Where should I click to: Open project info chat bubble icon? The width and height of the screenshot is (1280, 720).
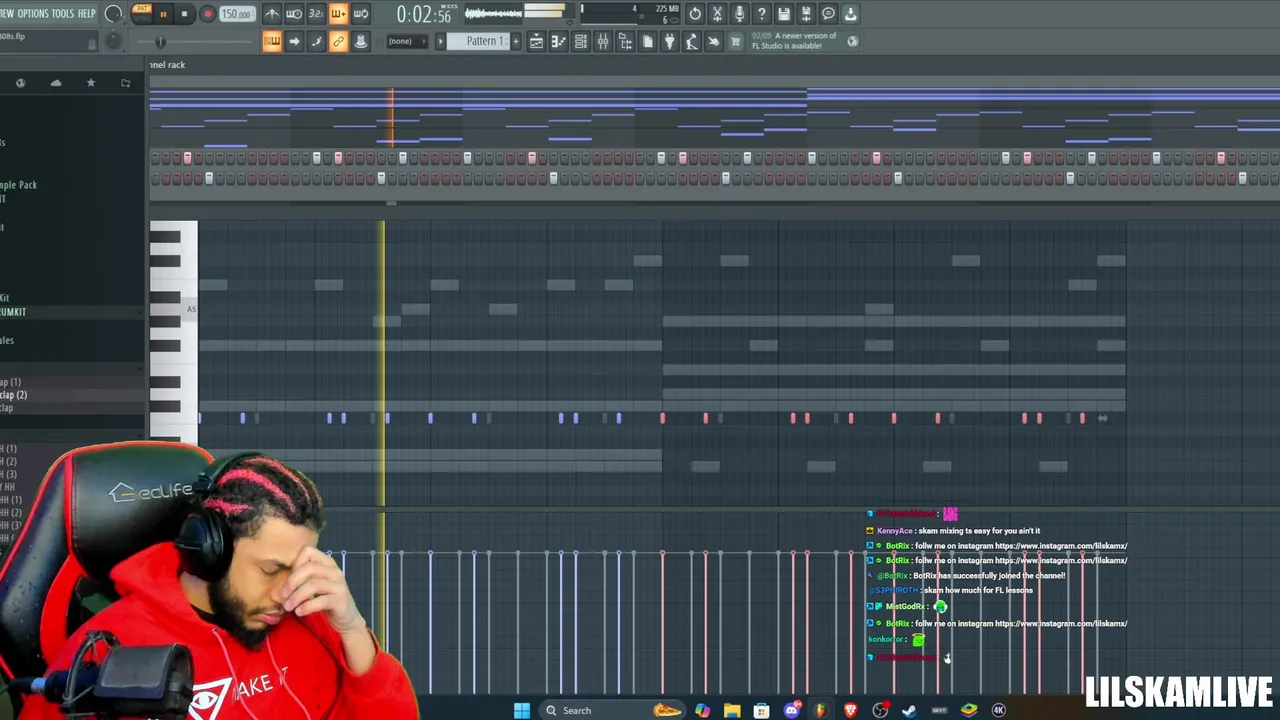(828, 14)
